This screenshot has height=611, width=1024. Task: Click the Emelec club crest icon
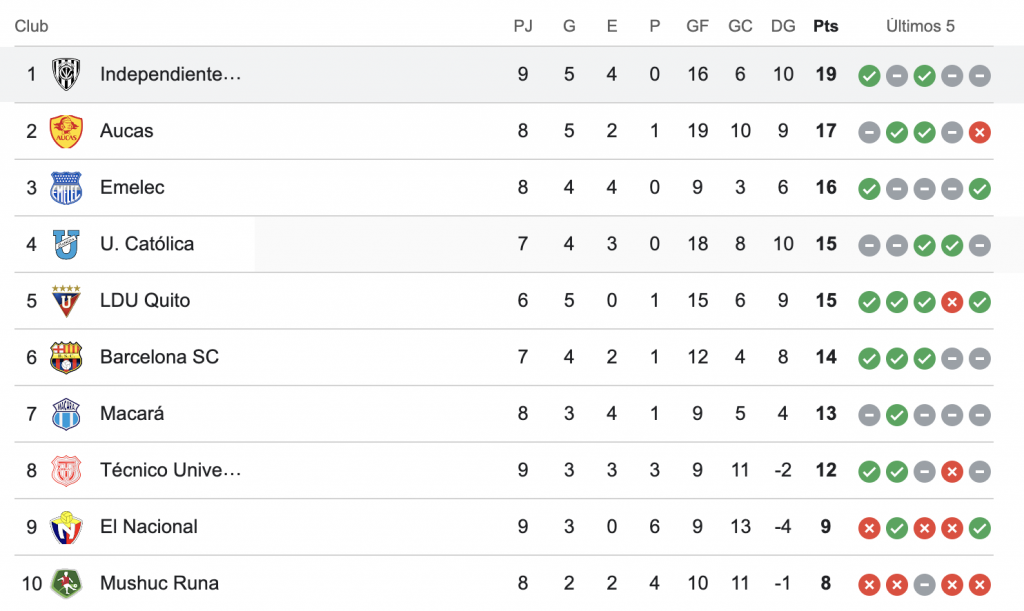(x=66, y=188)
